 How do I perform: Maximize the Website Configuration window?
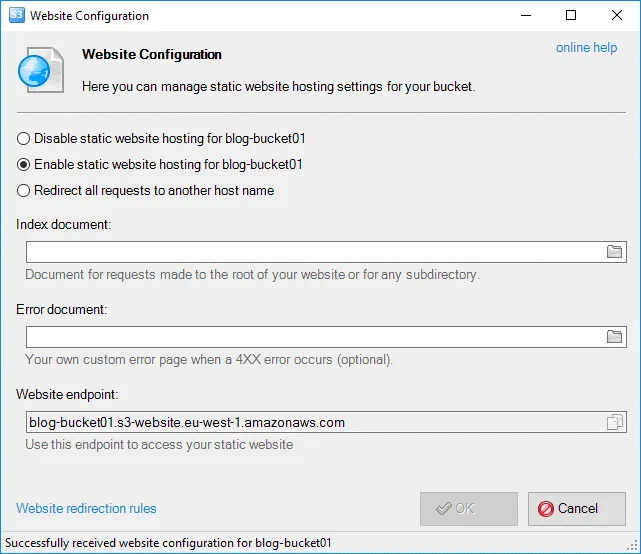571,16
